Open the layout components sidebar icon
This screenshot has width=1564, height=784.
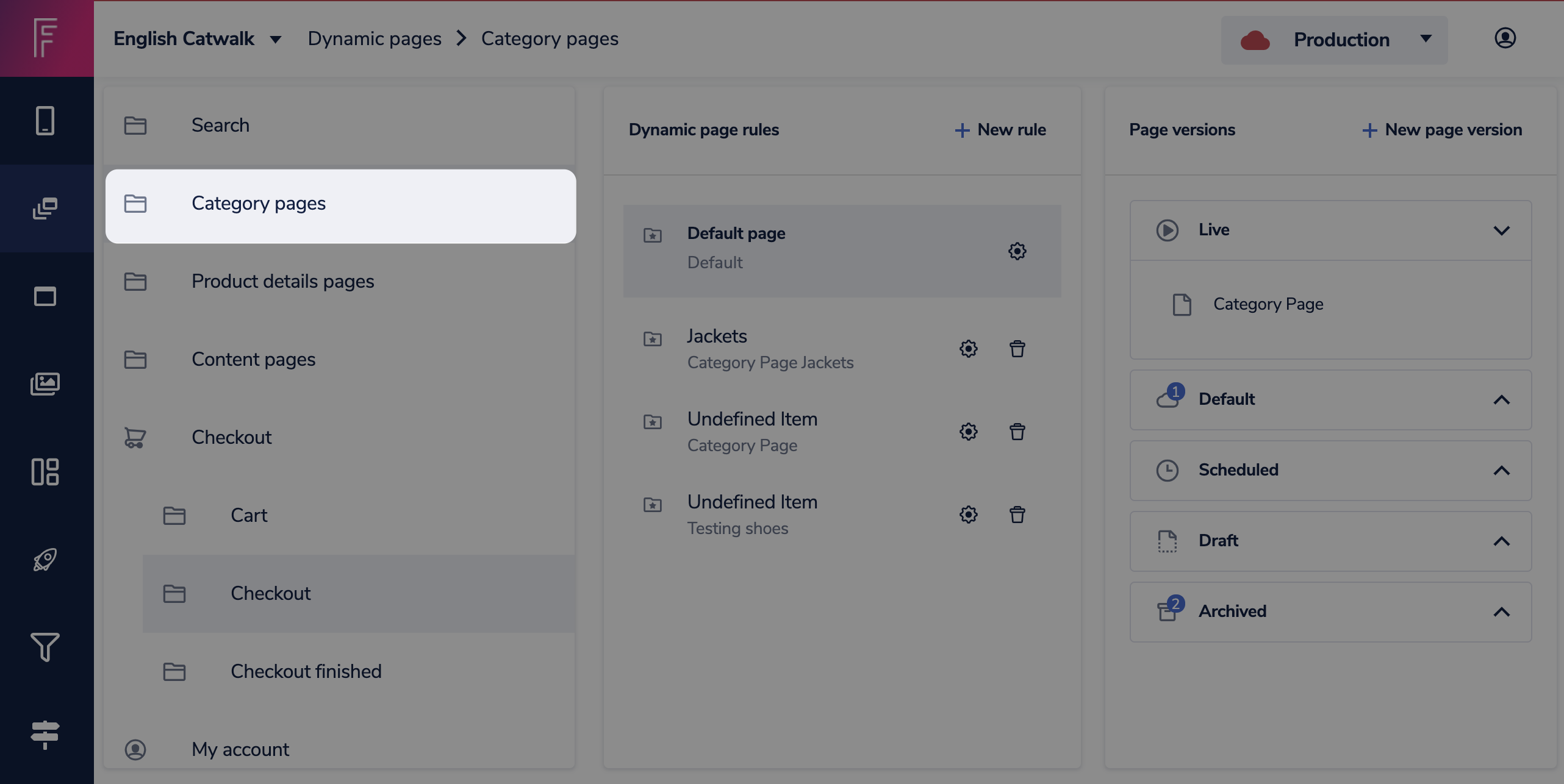click(45, 472)
